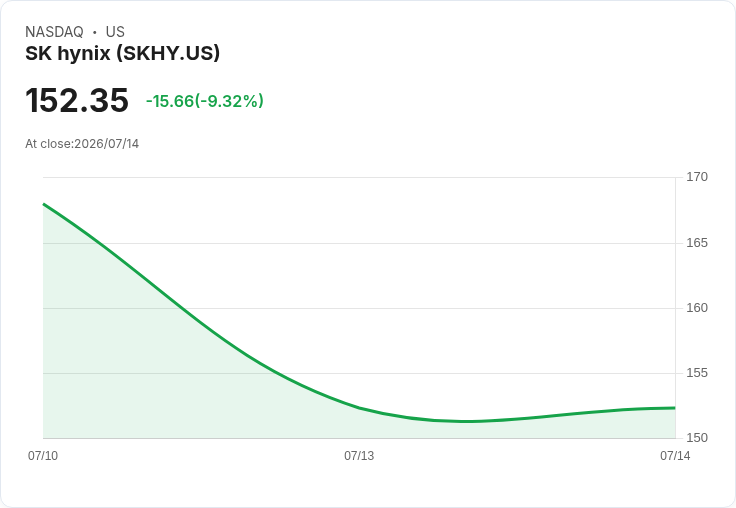The height and width of the screenshot is (508, 736).
Task: Click the separator dot between NASDAQ and US
Action: coord(95,32)
